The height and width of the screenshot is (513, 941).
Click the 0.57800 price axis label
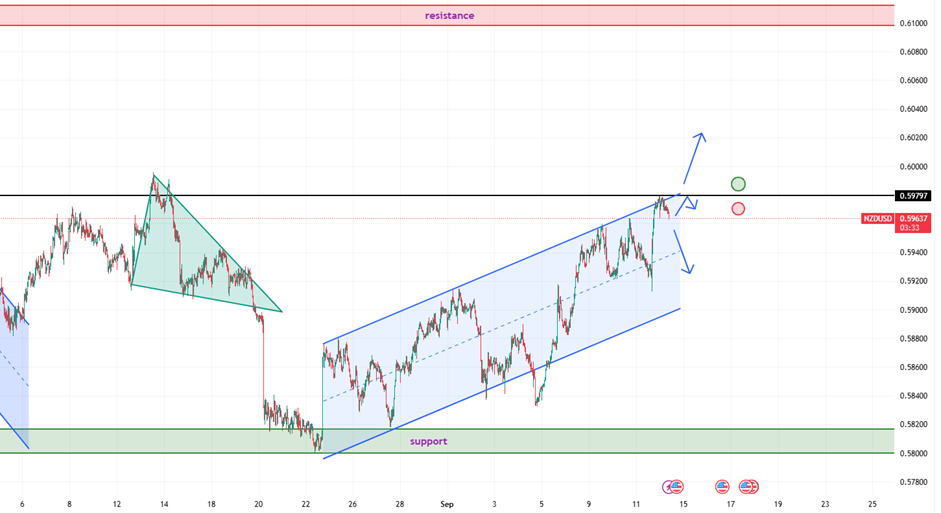coord(913,482)
